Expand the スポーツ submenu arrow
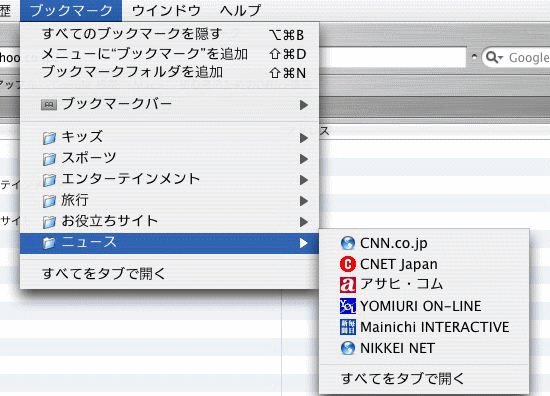This screenshot has width=550, height=396. click(x=304, y=159)
